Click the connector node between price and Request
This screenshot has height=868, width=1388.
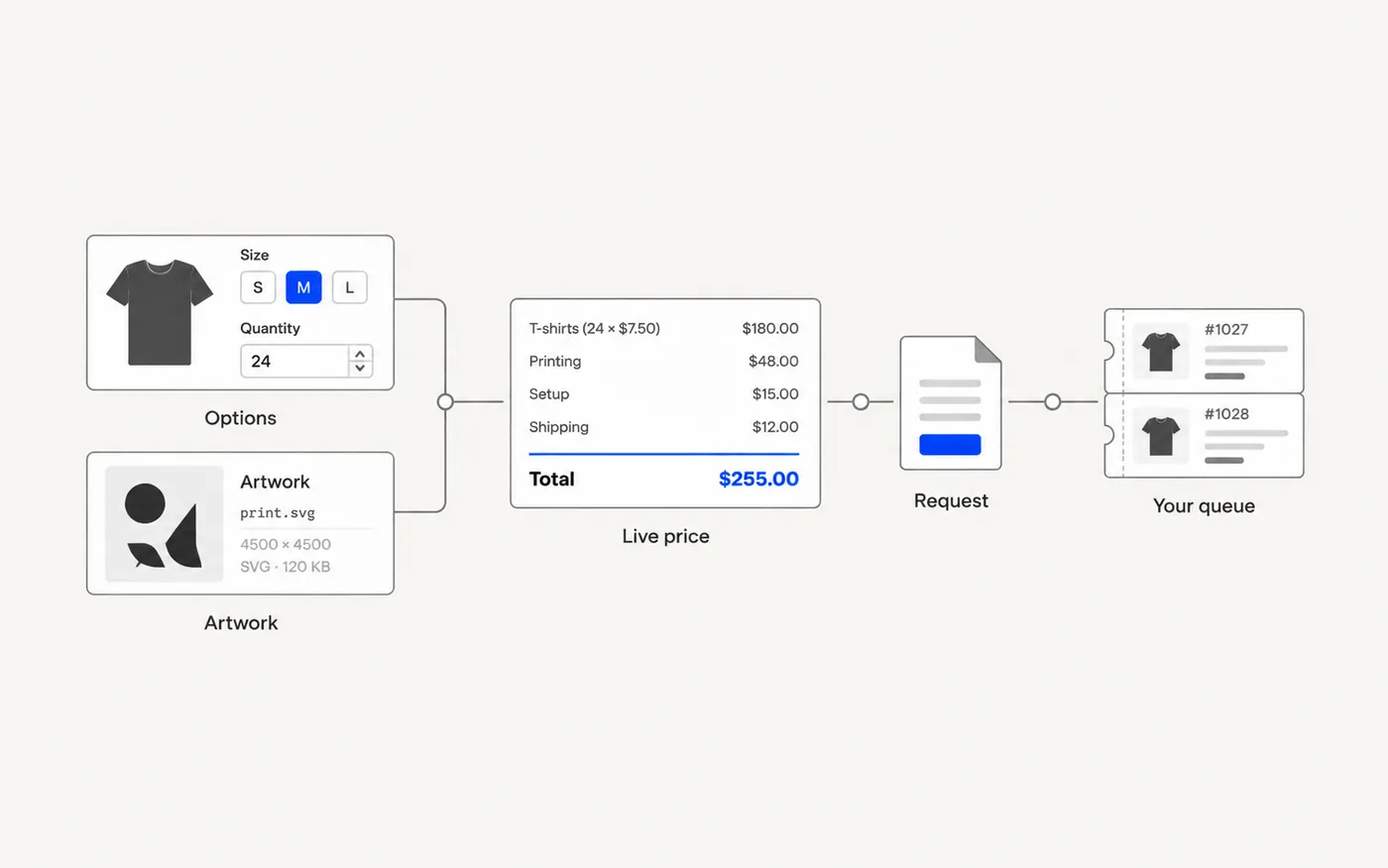(x=861, y=401)
